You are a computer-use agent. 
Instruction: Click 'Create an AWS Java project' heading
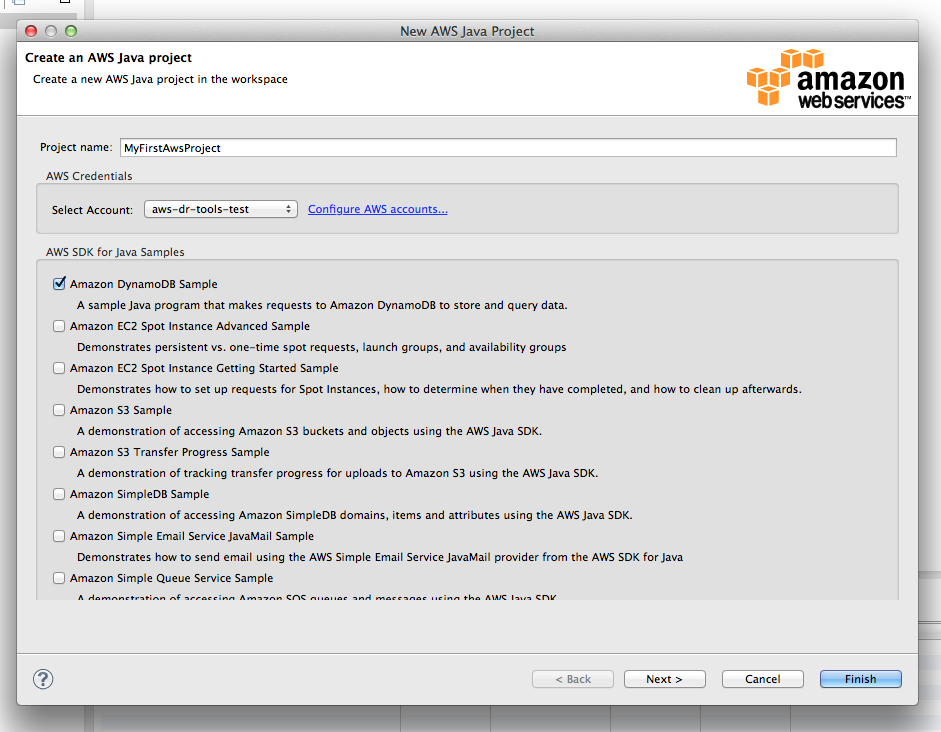(109, 58)
